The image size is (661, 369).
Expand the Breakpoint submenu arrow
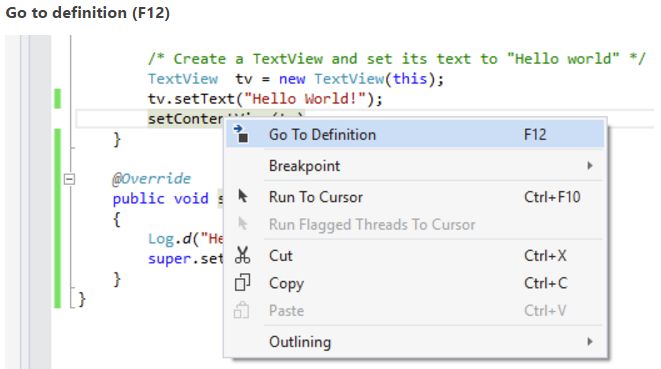tap(590, 166)
